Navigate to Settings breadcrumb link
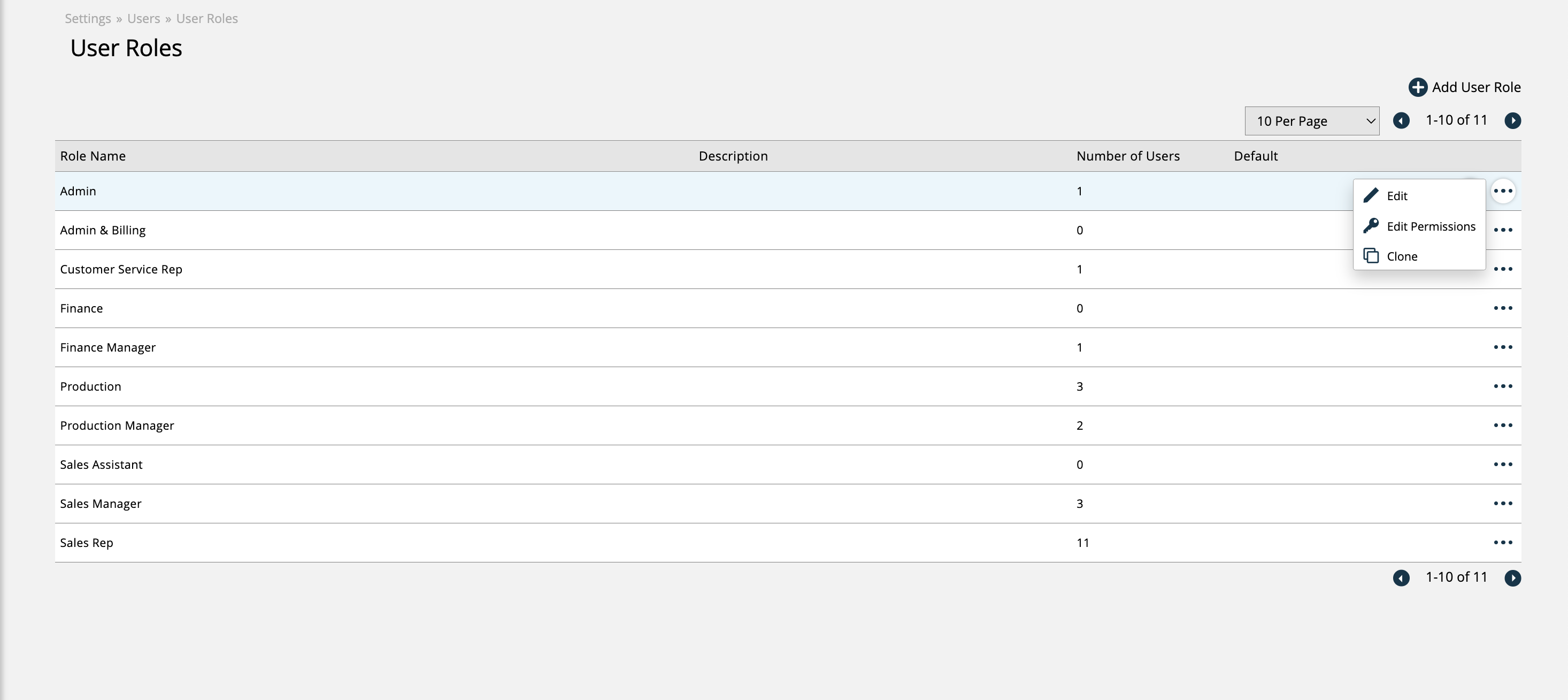The height and width of the screenshot is (700, 1568). pyautogui.click(x=88, y=18)
